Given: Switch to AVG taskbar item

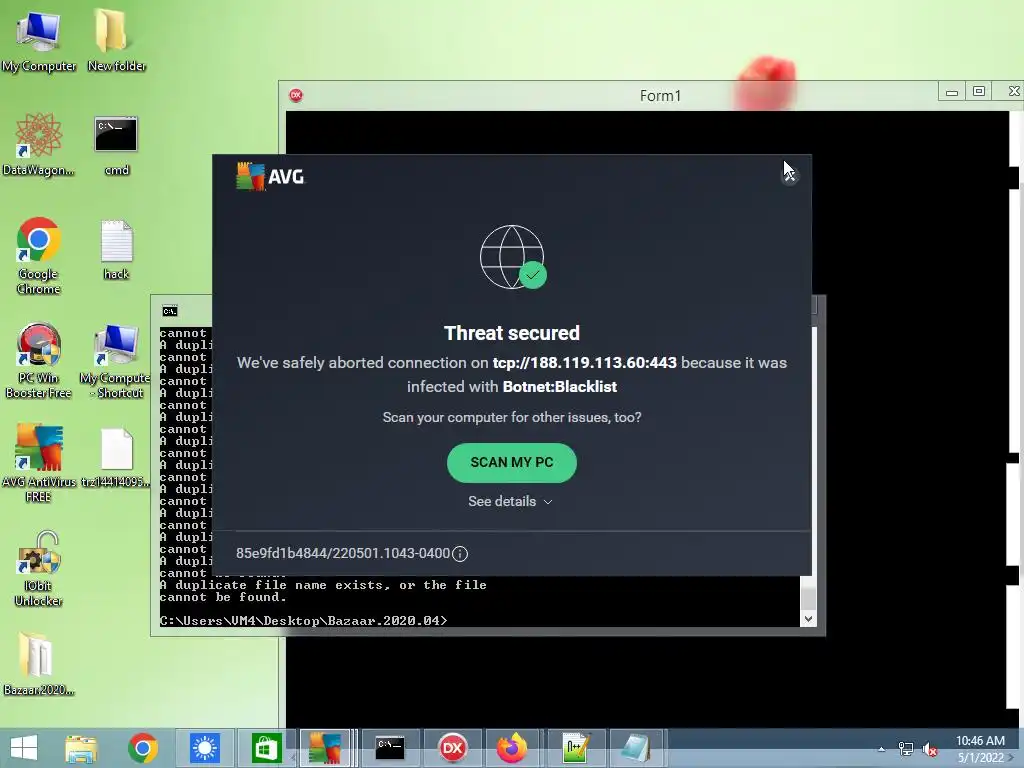Looking at the screenshot, I should [x=325, y=748].
